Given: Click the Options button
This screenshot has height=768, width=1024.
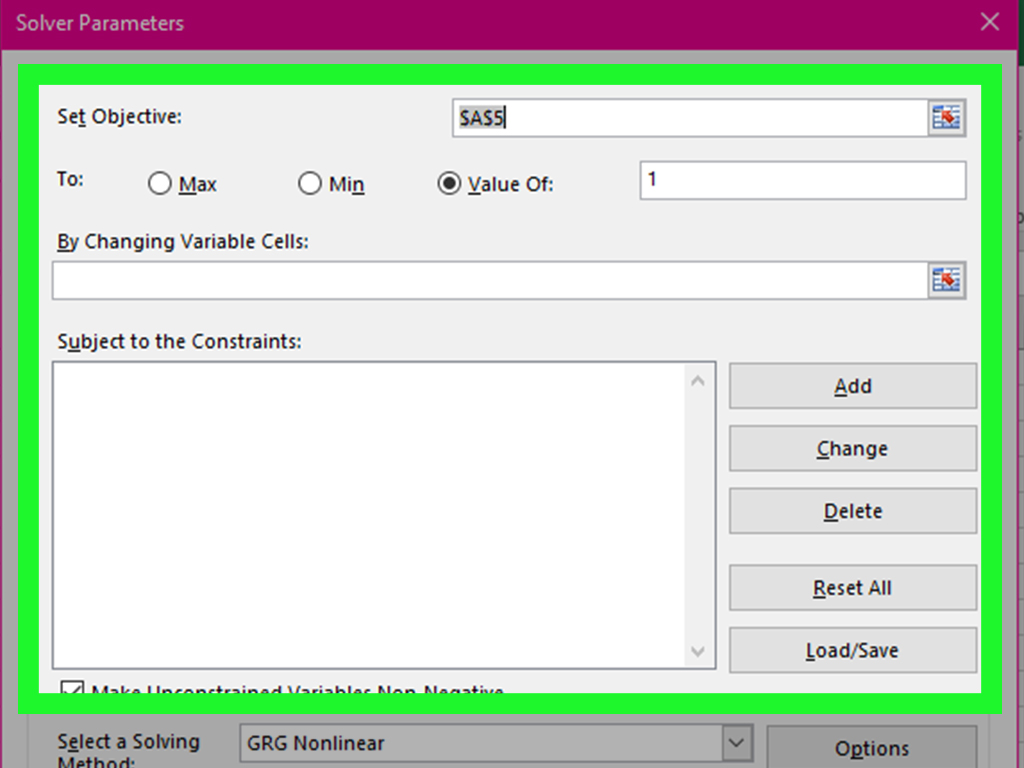Looking at the screenshot, I should point(872,748).
